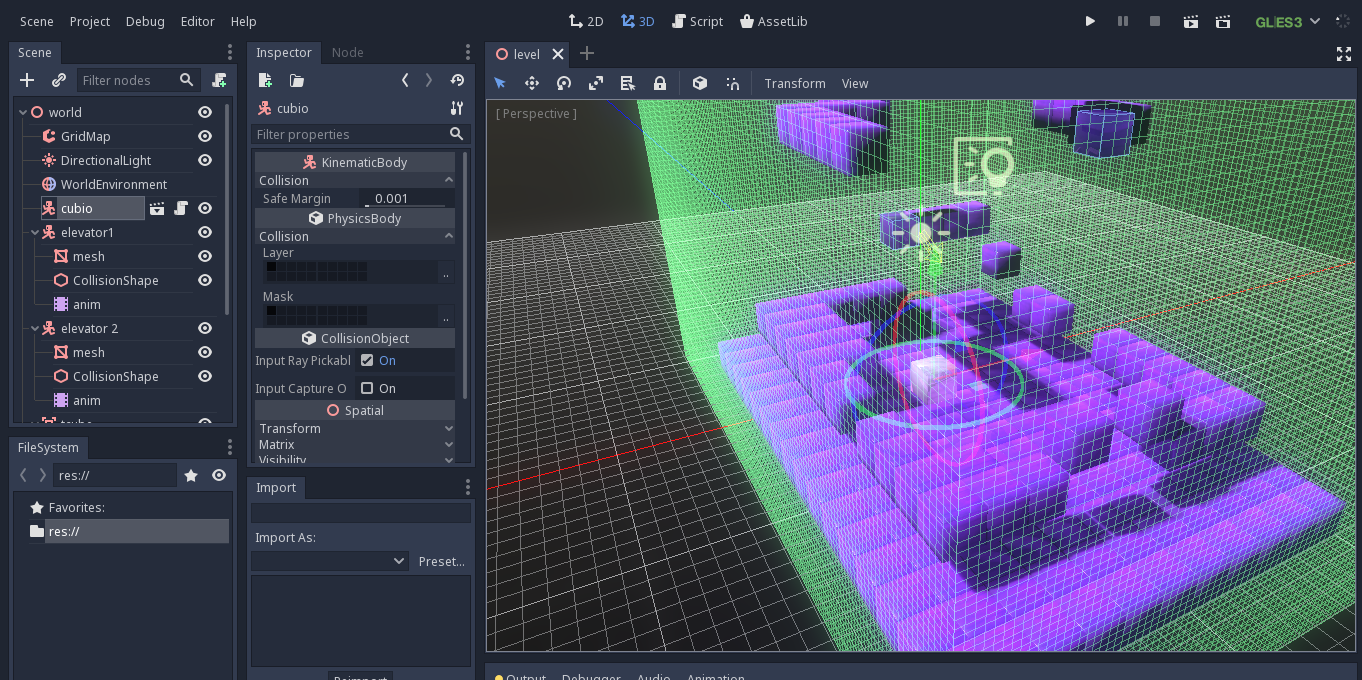Collapse the KinematicBody Collision section
Screen dimensions: 1362x680
(355, 180)
